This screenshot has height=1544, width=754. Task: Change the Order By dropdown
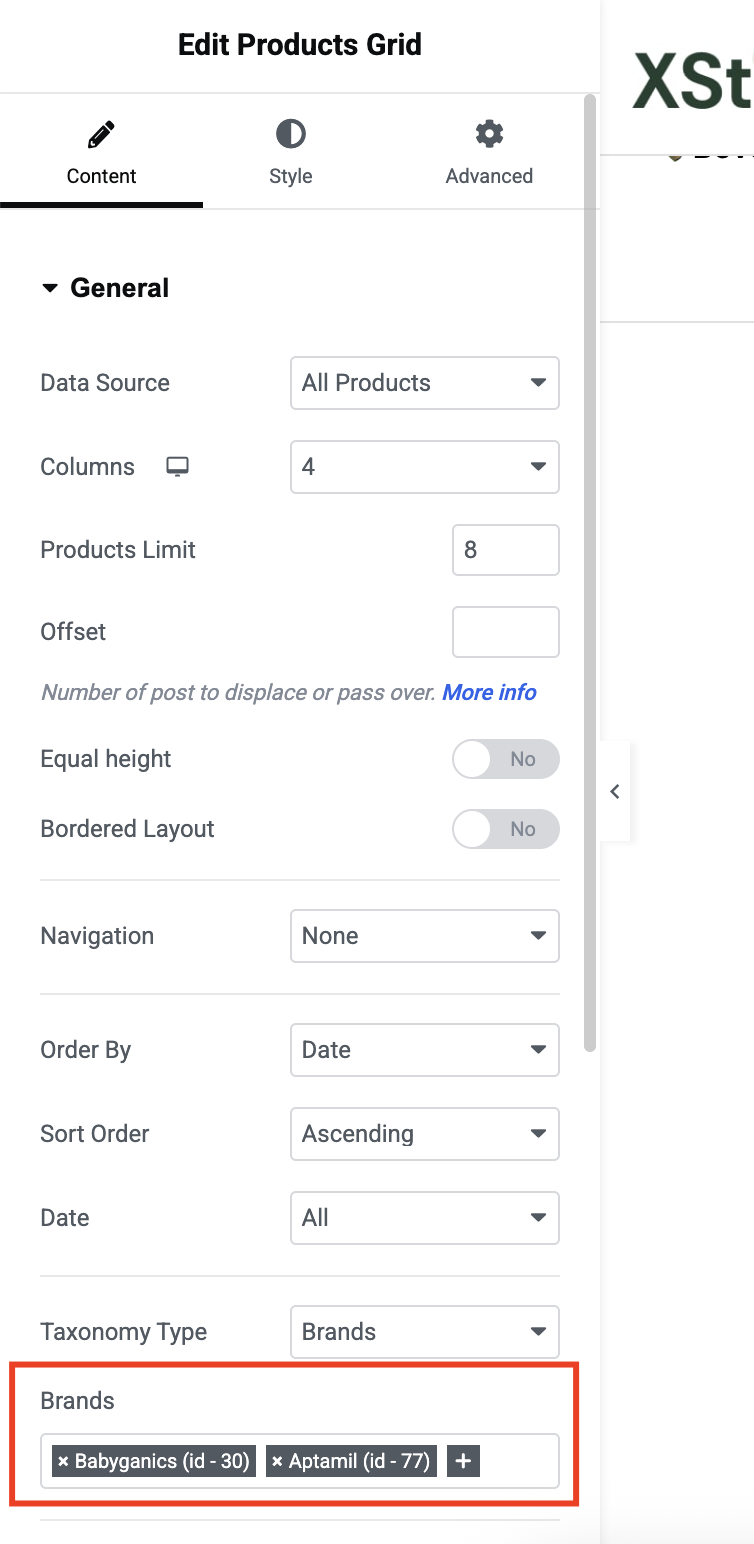(x=425, y=1050)
